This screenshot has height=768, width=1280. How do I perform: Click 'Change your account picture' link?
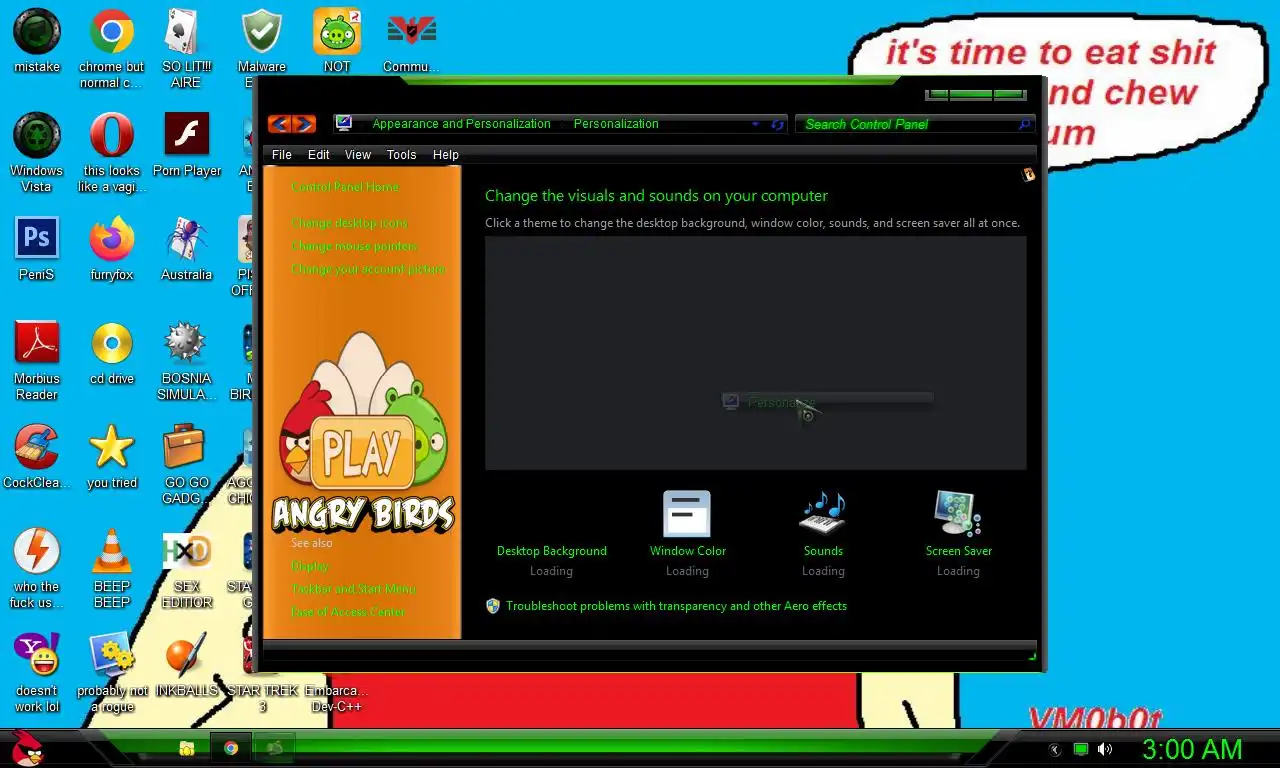point(368,269)
